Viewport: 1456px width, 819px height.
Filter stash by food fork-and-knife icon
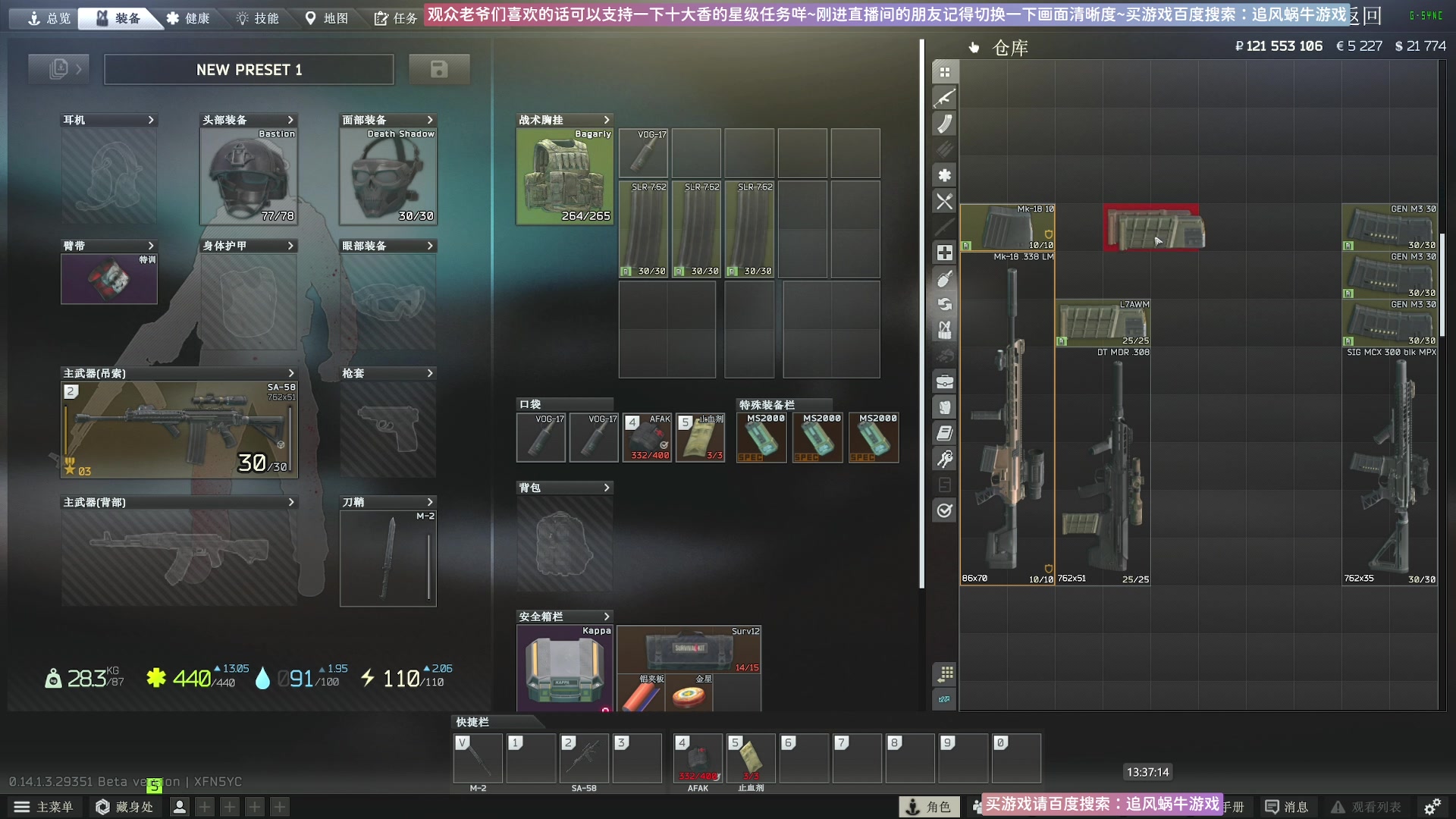pos(944,201)
